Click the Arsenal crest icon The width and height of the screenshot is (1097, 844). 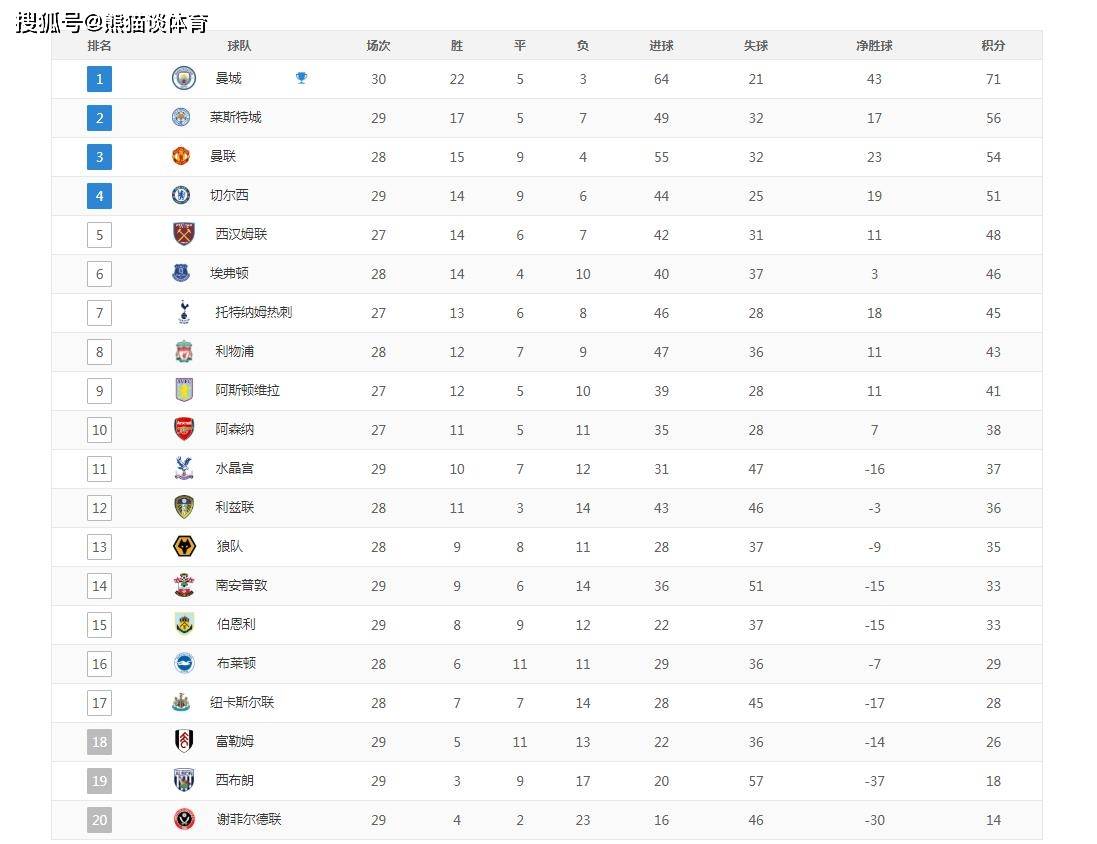[x=184, y=429]
